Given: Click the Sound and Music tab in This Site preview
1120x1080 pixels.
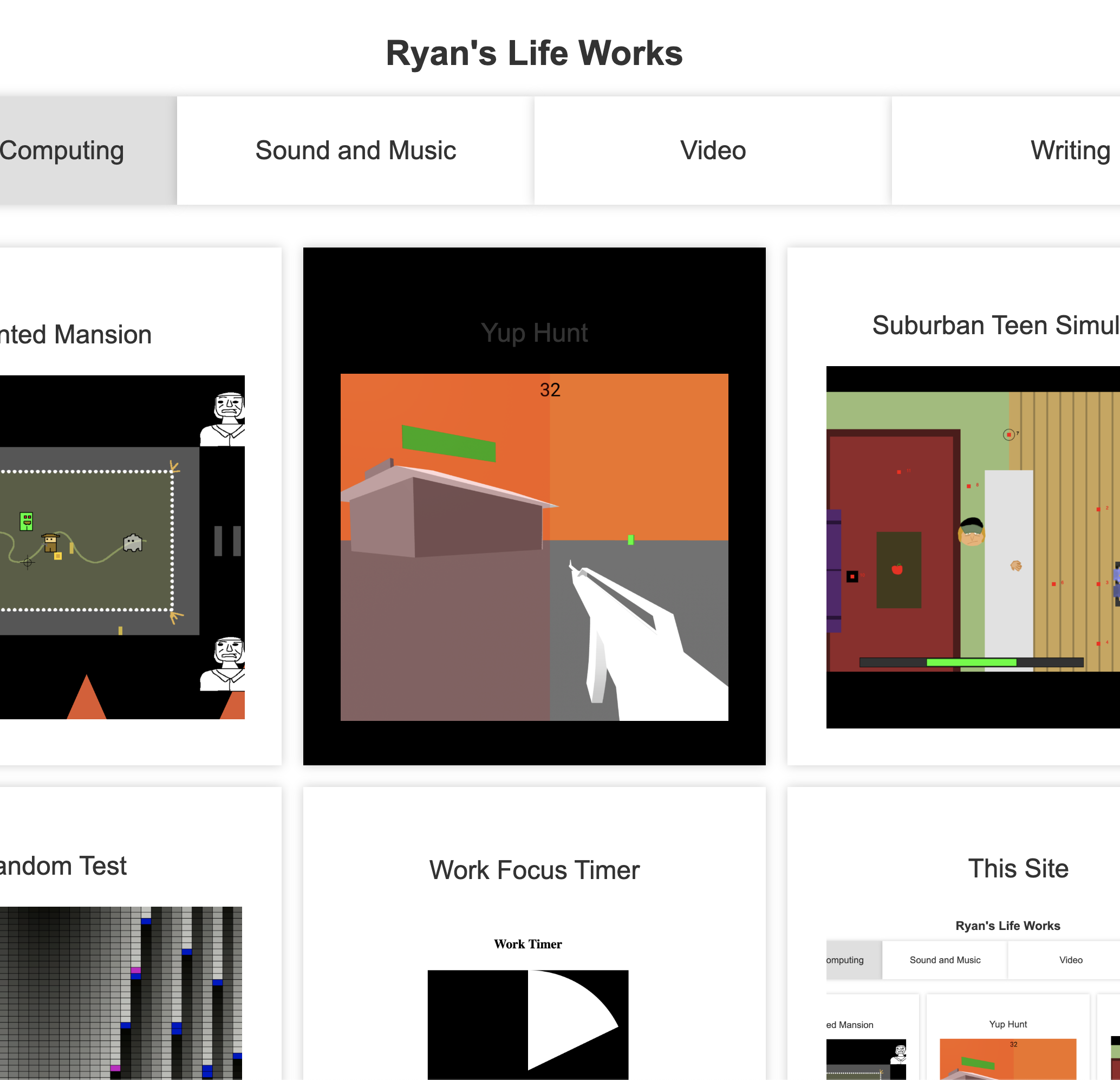Looking at the screenshot, I should pos(945,960).
